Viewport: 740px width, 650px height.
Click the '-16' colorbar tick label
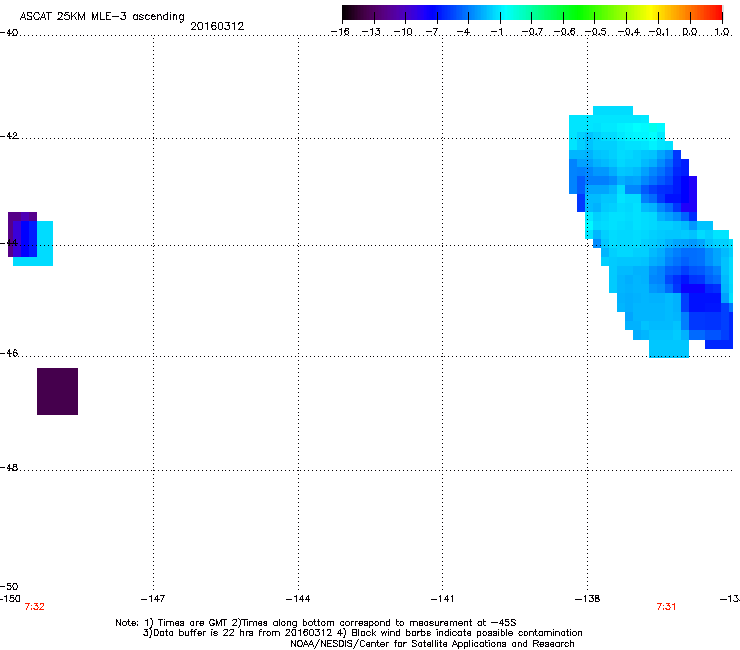tap(340, 32)
